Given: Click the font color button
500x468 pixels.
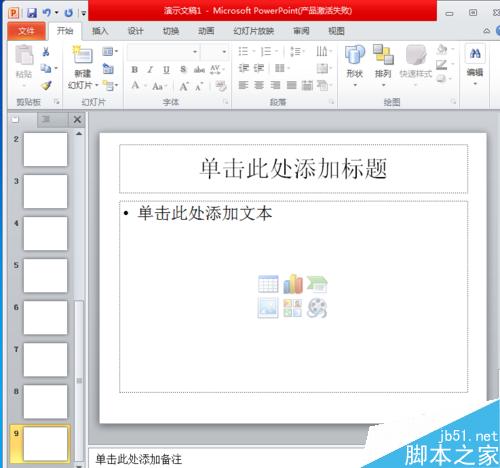Looking at the screenshot, I should click(135, 85).
